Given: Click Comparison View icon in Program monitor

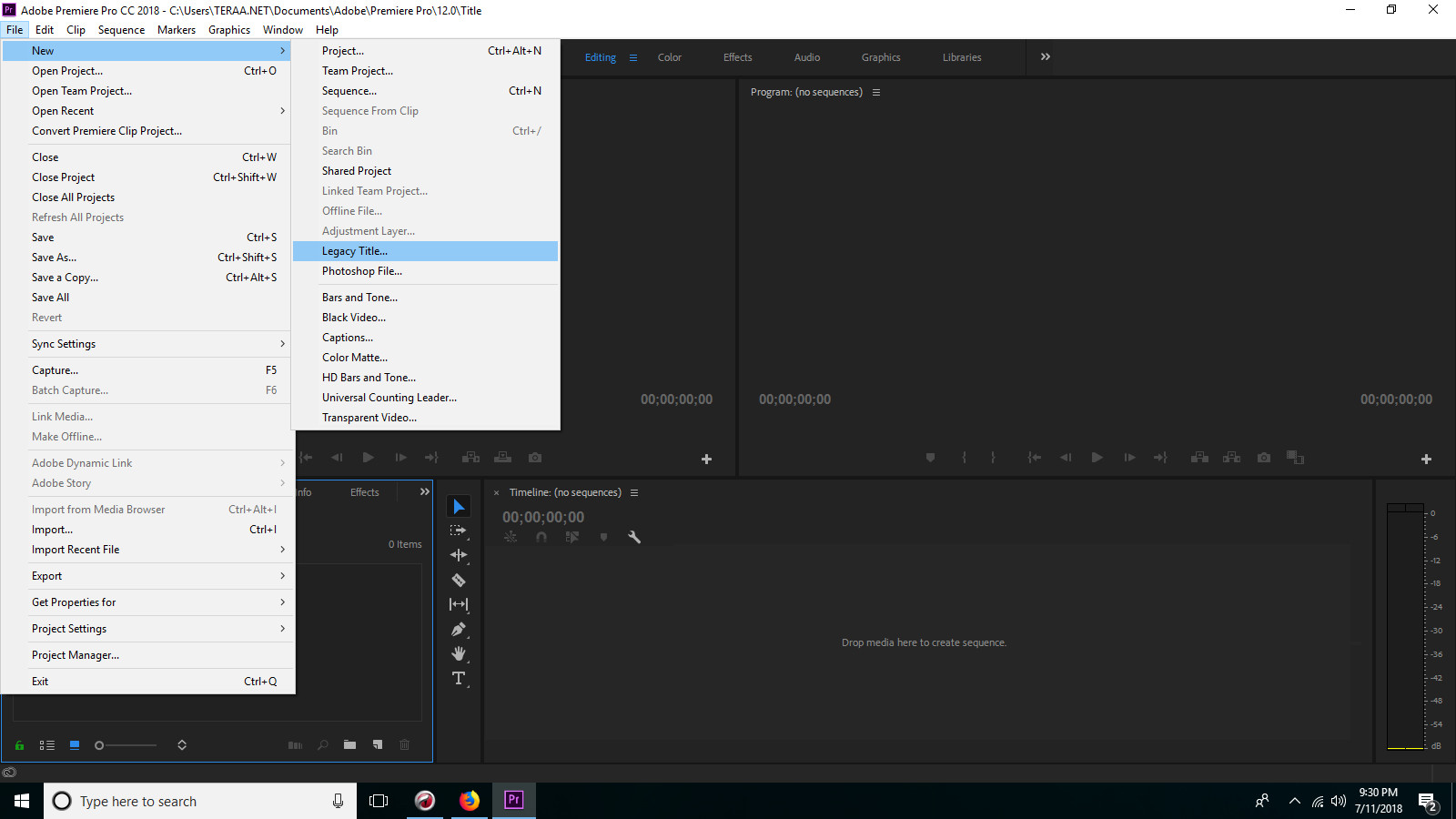Looking at the screenshot, I should [1296, 458].
